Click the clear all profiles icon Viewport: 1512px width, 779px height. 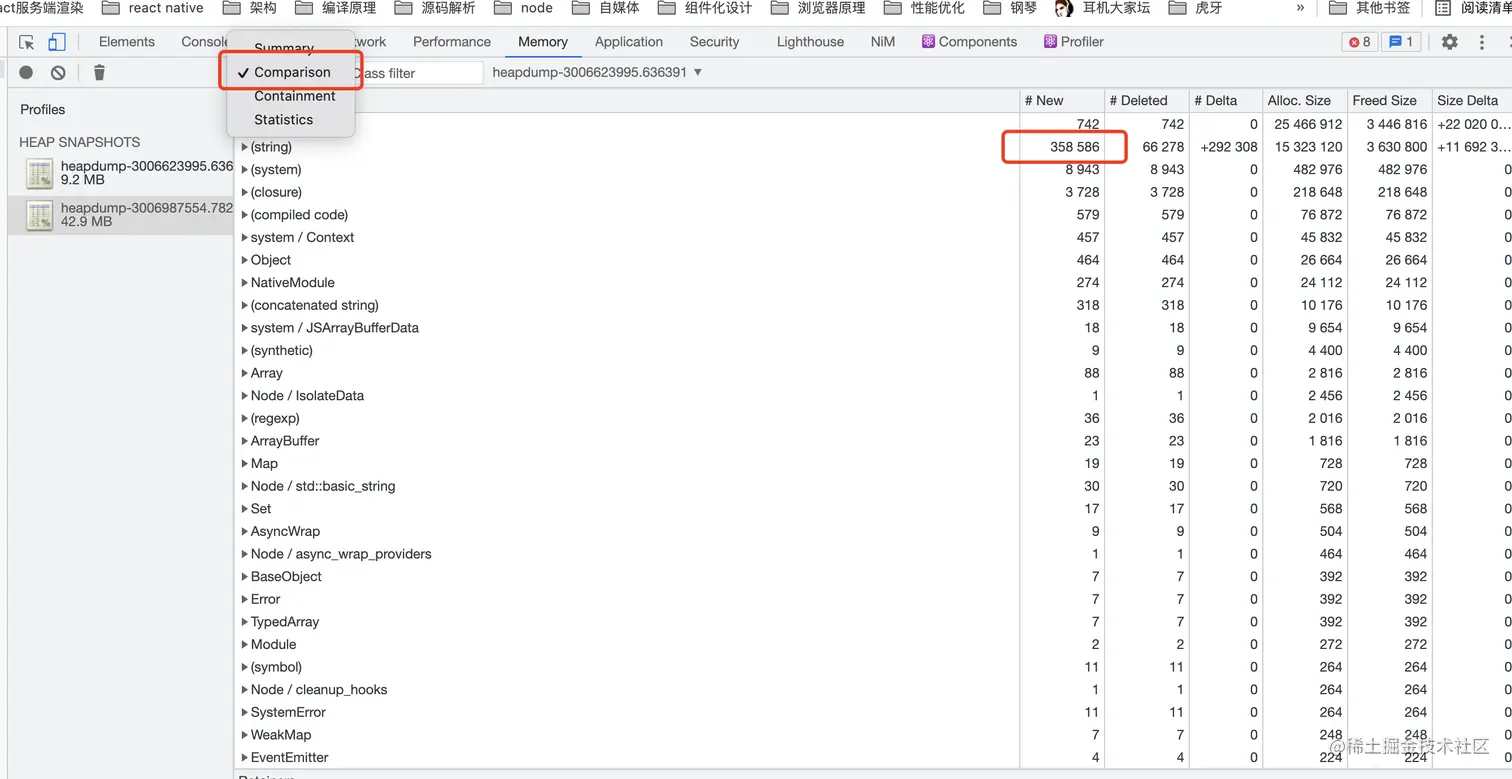coord(58,72)
